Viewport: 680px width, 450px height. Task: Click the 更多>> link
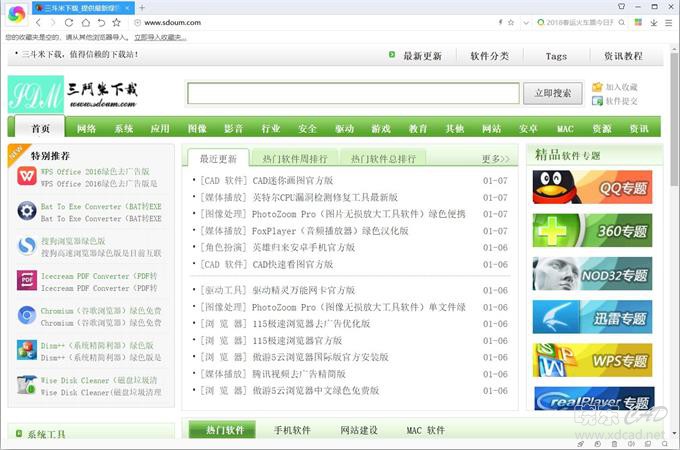[495, 159]
